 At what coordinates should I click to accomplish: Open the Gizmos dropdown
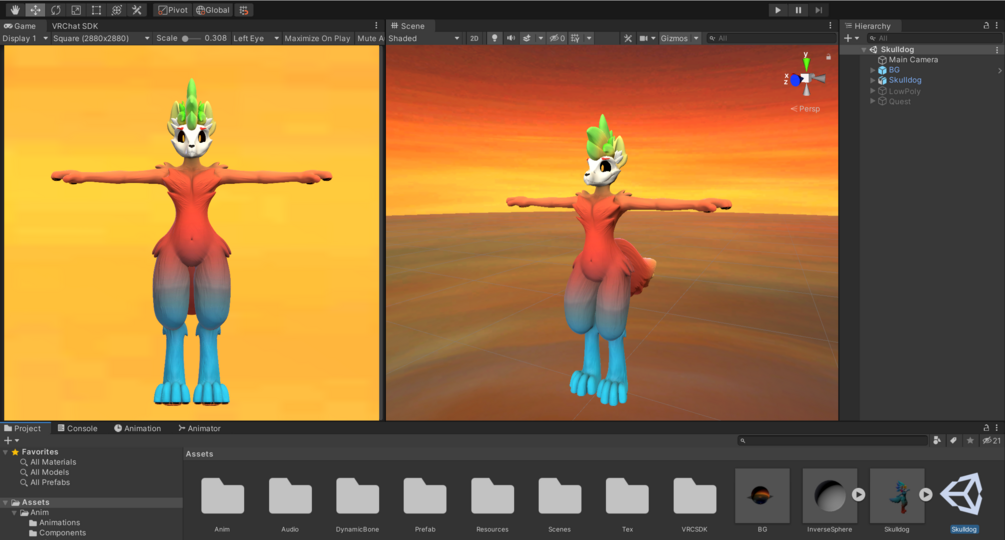679,38
